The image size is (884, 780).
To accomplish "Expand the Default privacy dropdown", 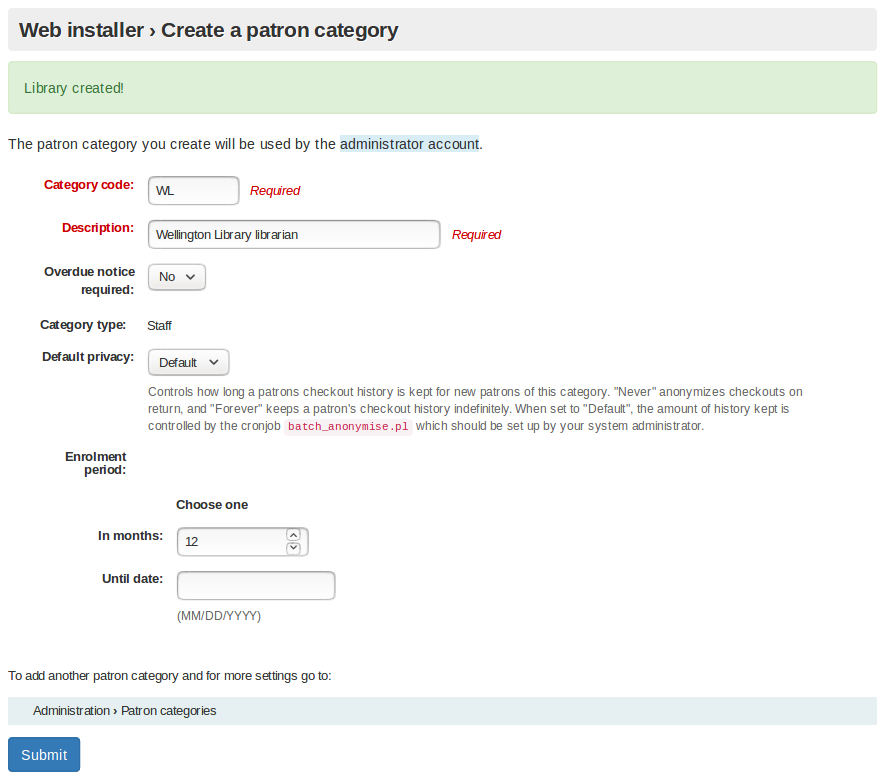I will pos(189,362).
